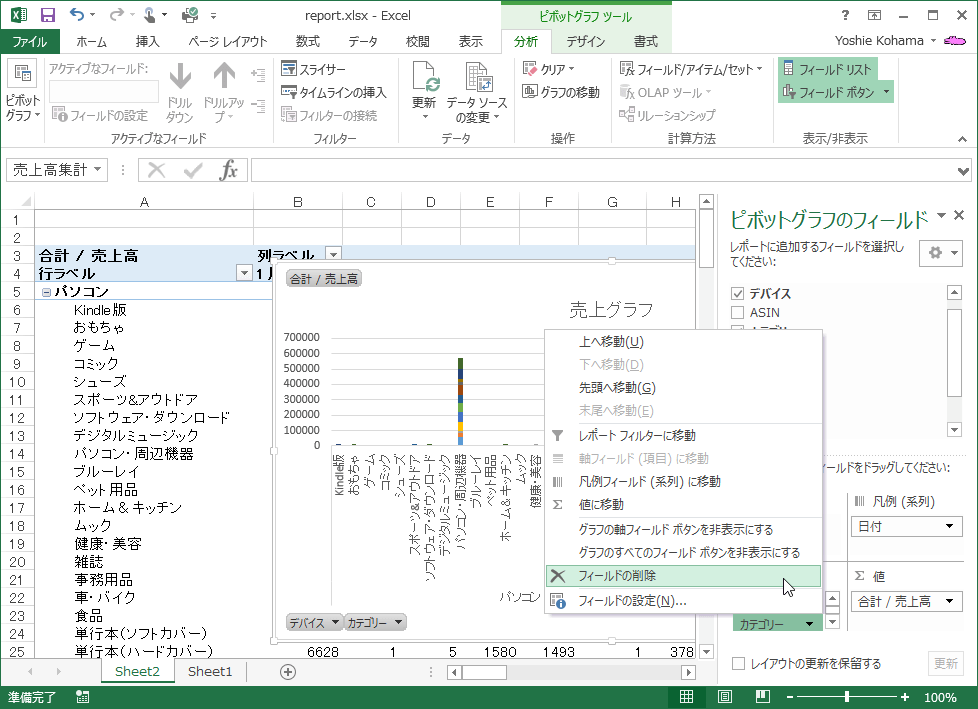Screen dimensions: 978x709
Task: Open the デバイス chart field button
Action: tap(315, 622)
